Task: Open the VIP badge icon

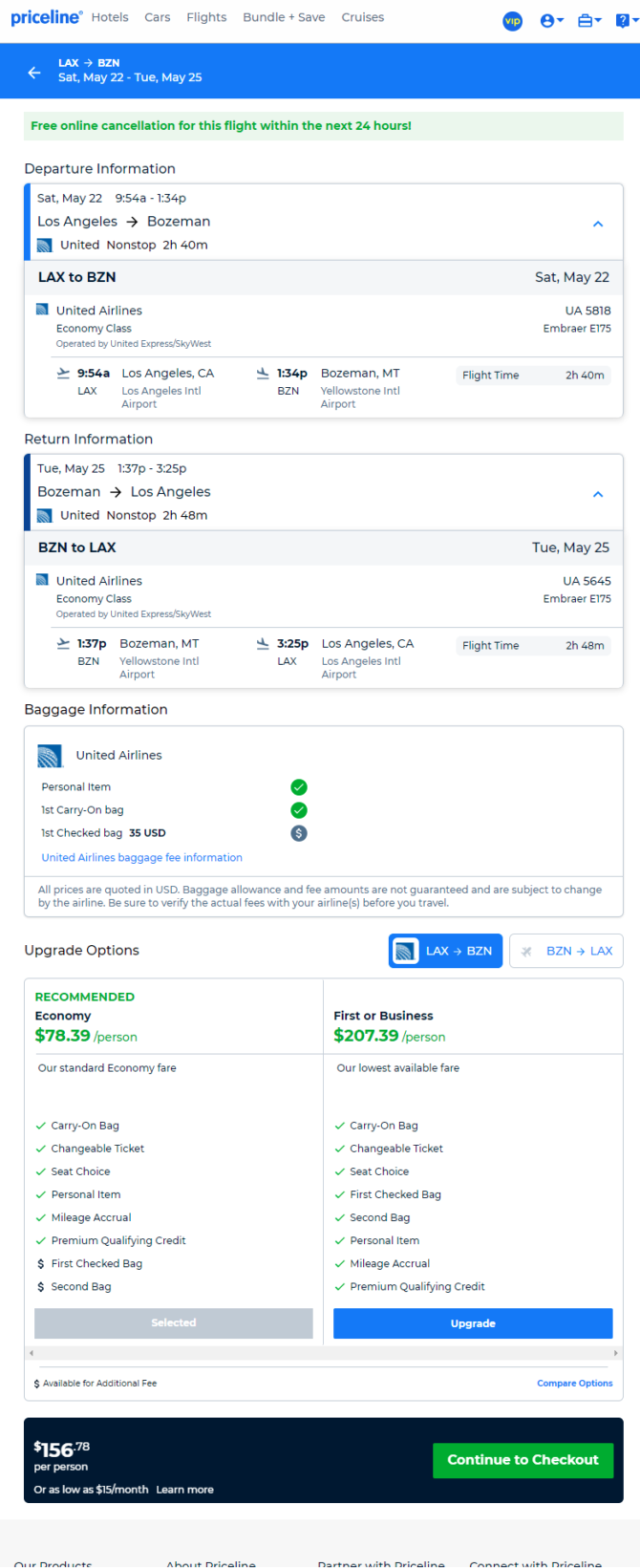Action: click(513, 20)
